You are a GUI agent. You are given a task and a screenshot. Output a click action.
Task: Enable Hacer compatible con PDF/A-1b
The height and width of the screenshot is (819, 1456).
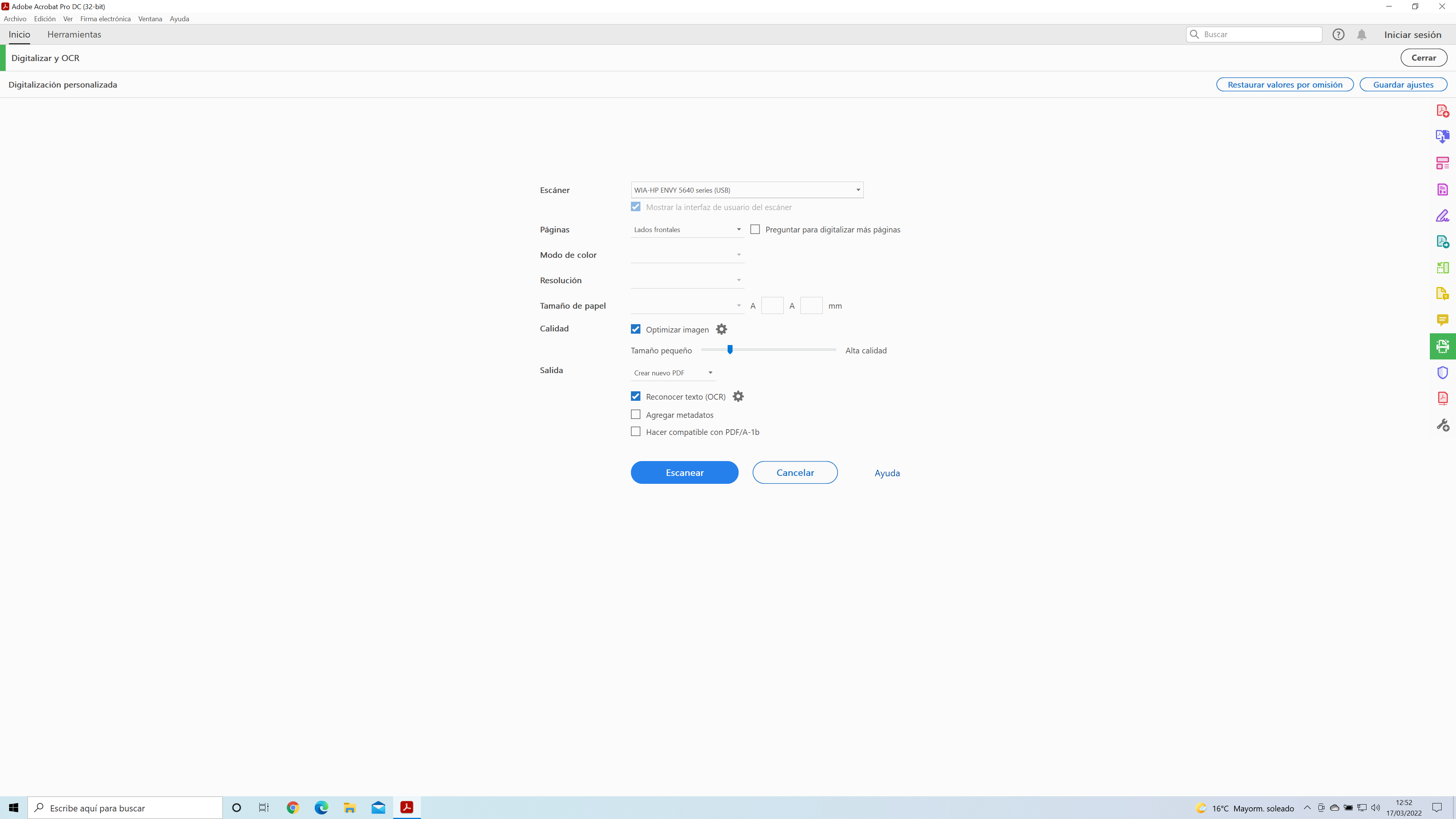[x=636, y=431]
